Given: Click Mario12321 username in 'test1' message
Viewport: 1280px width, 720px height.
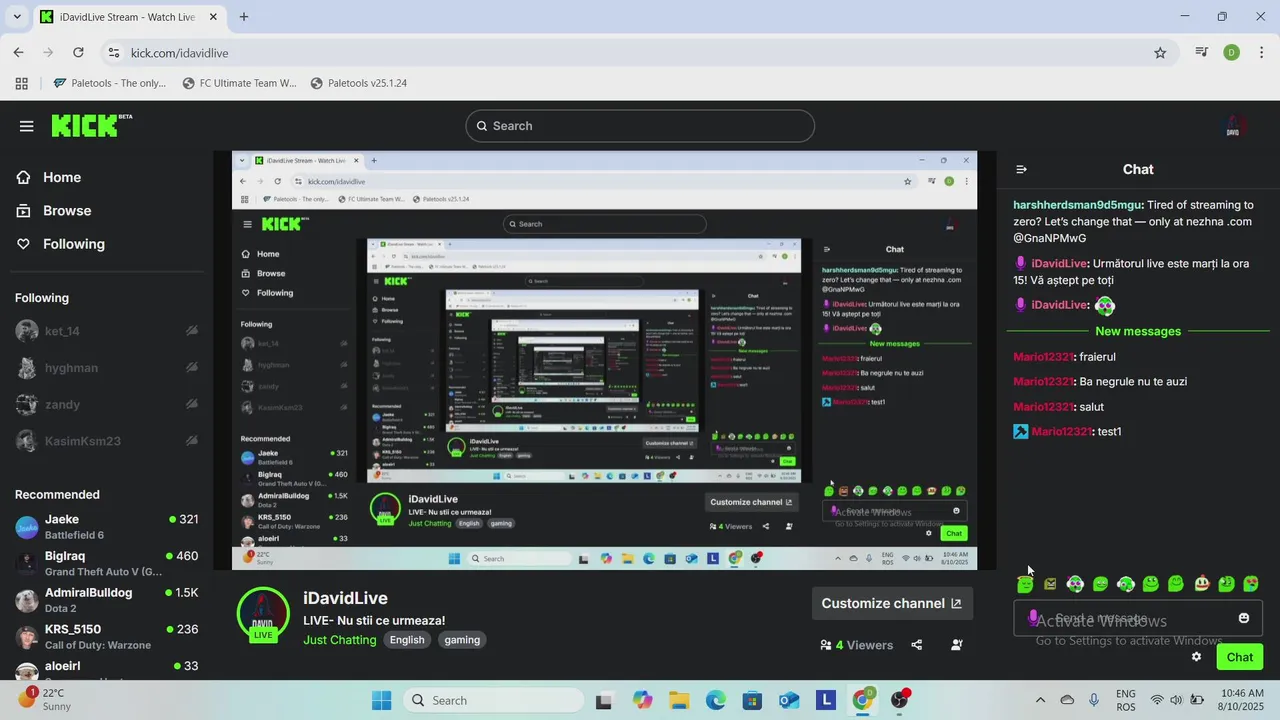Looking at the screenshot, I should click(1062, 432).
